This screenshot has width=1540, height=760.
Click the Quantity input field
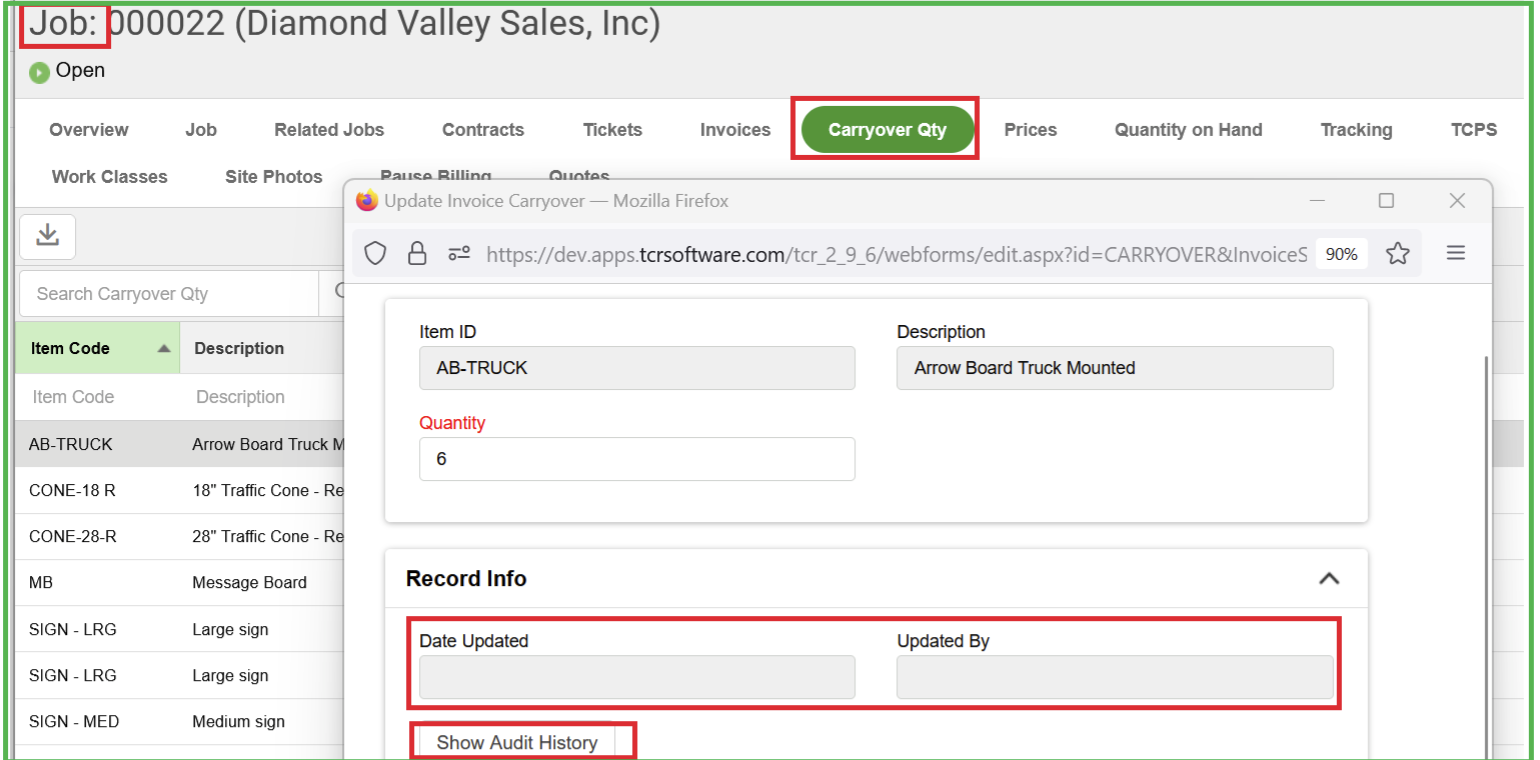(636, 459)
